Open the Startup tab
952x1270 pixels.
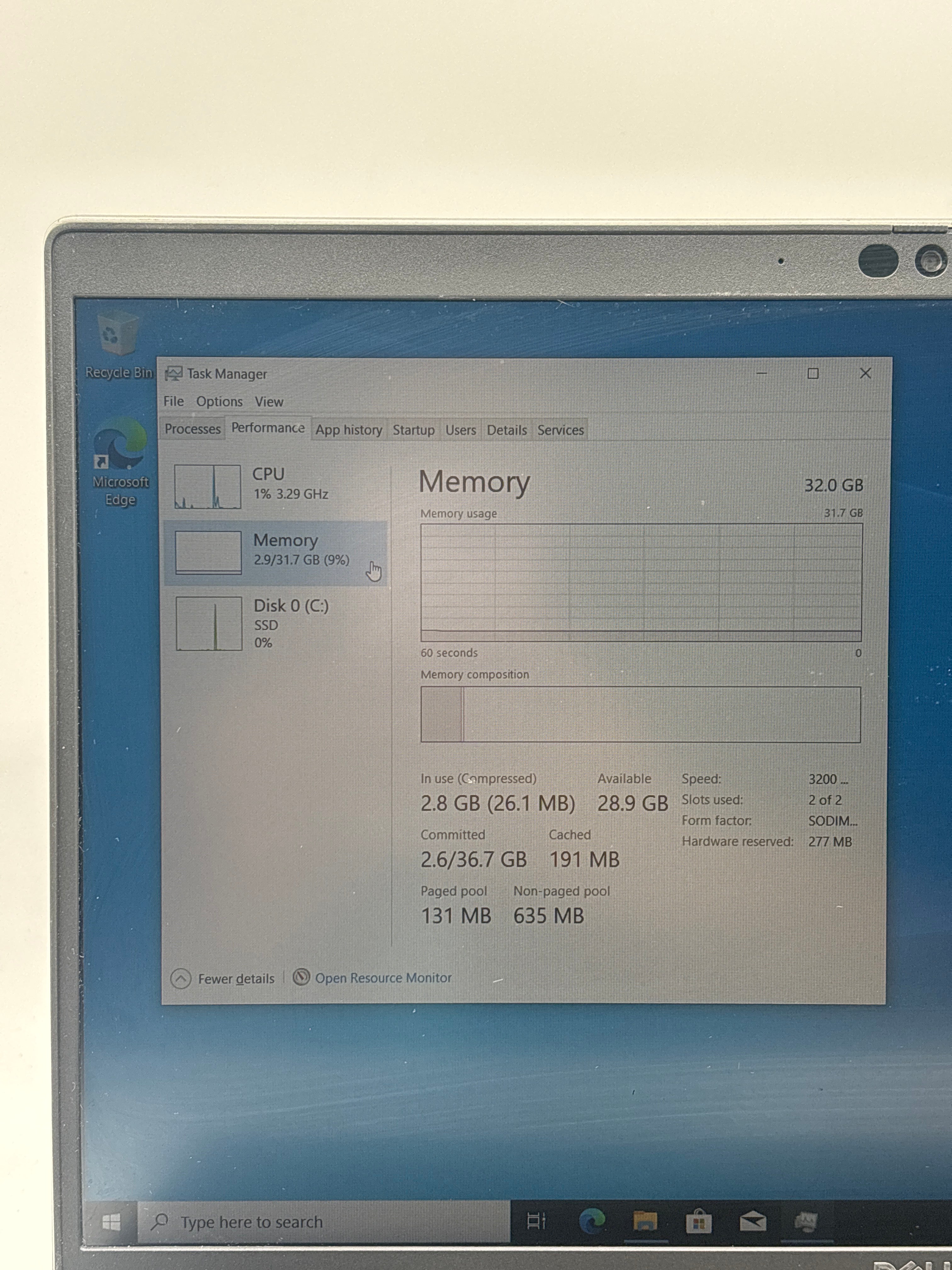(x=414, y=430)
